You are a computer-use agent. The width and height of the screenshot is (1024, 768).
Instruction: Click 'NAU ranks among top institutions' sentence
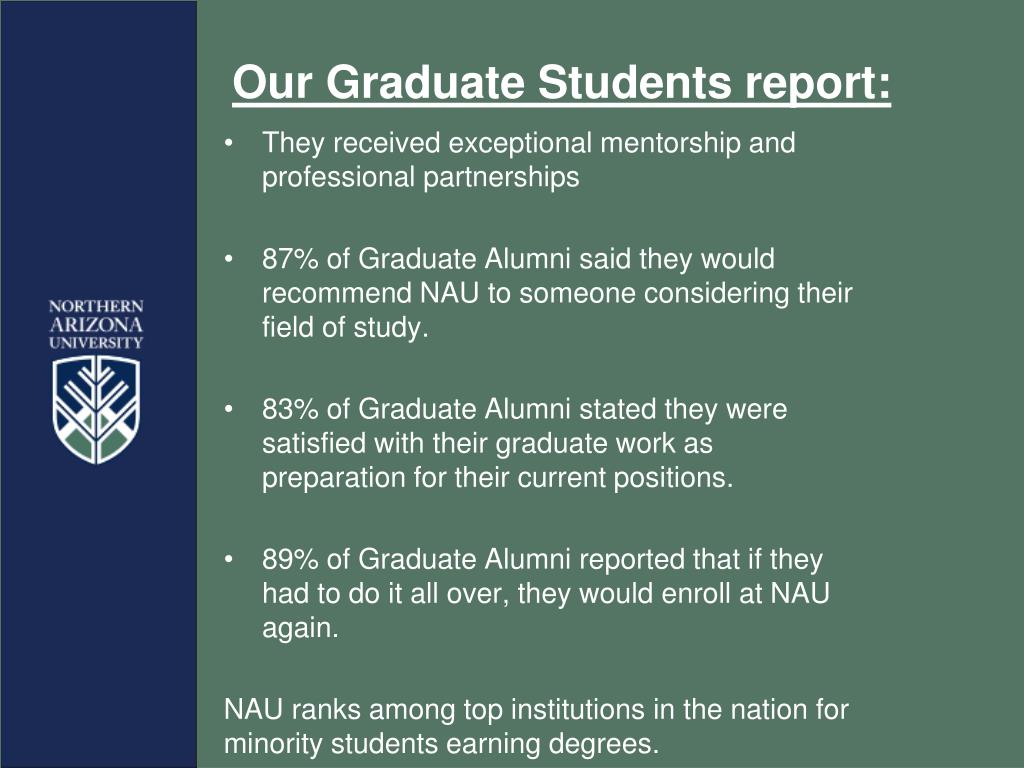(536, 709)
